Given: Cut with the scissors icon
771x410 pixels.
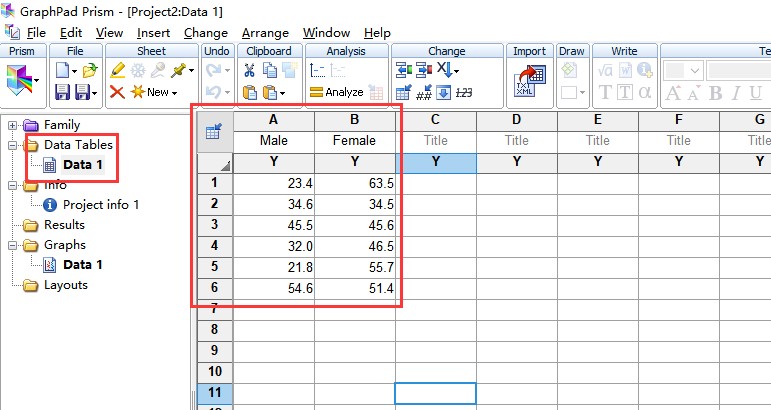Looking at the screenshot, I should (249, 70).
